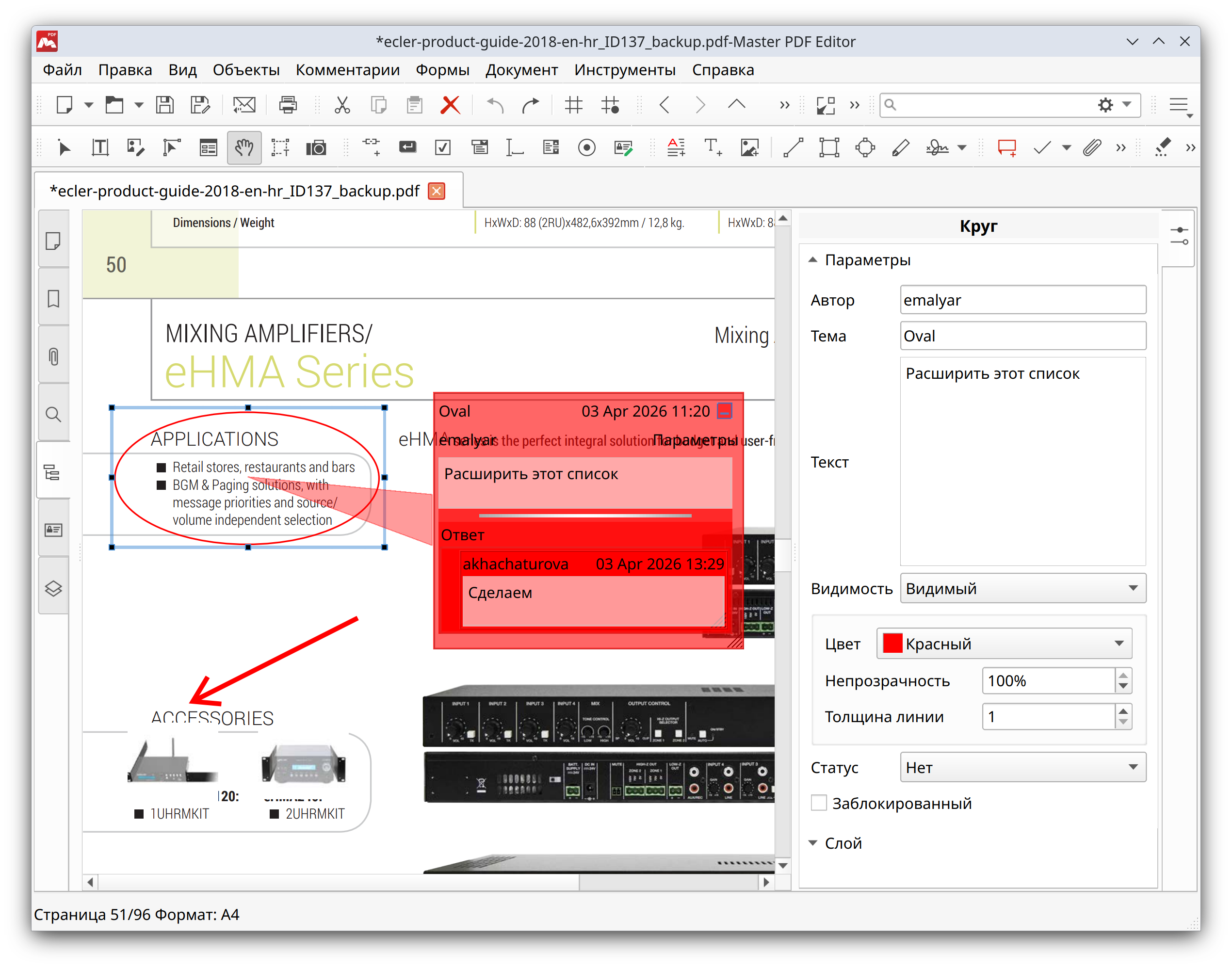This screenshot has width=1232, height=968.
Task: Toggle the grid display icon
Action: (573, 105)
